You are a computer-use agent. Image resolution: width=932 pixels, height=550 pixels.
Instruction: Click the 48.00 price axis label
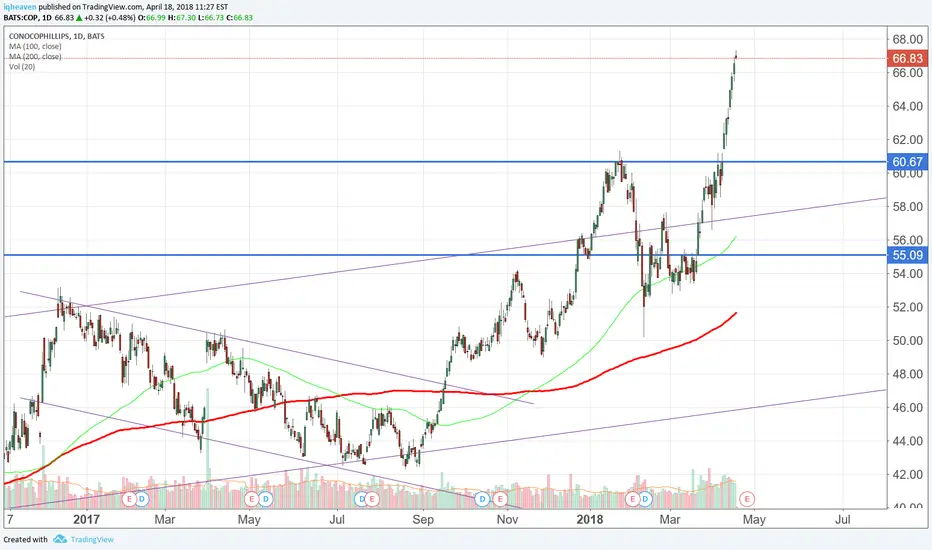point(908,374)
